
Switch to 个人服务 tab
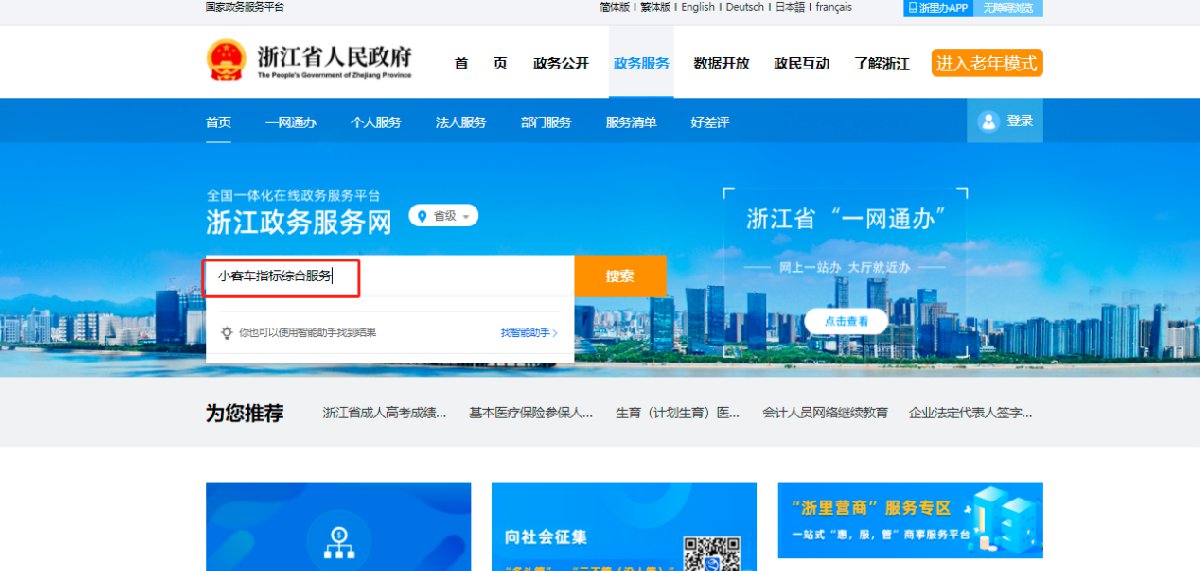376,122
